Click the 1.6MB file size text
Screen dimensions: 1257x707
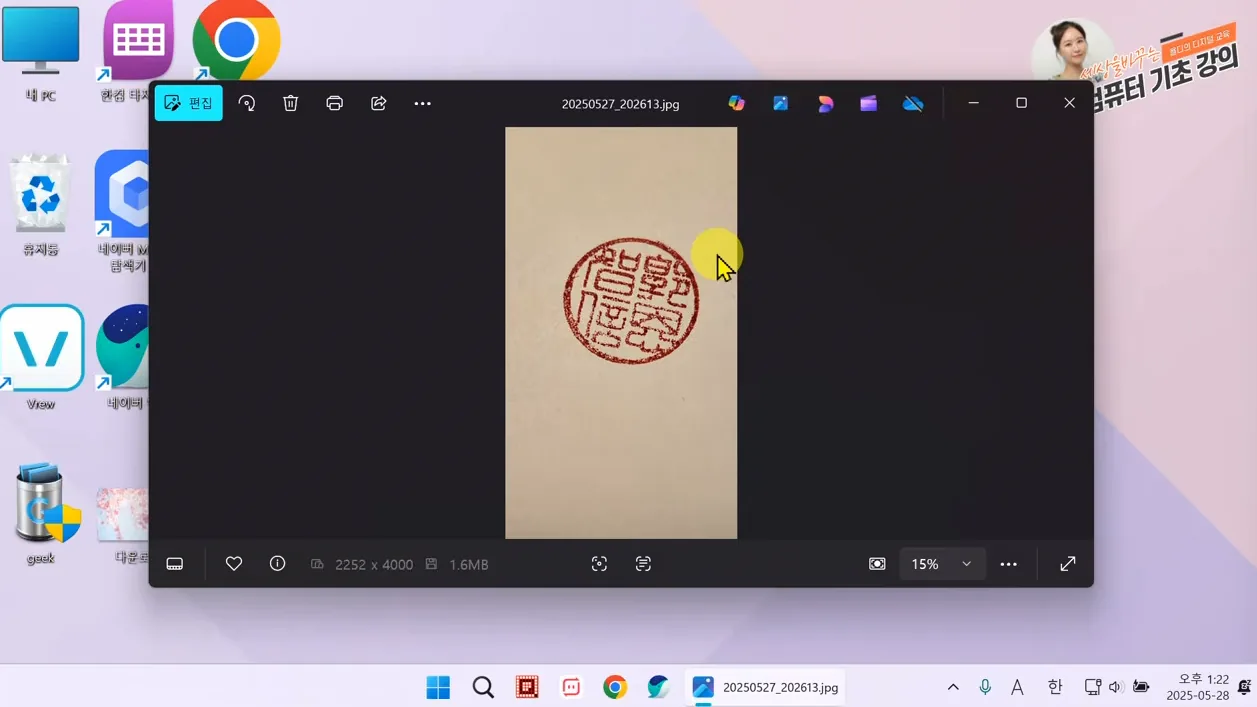coord(469,564)
